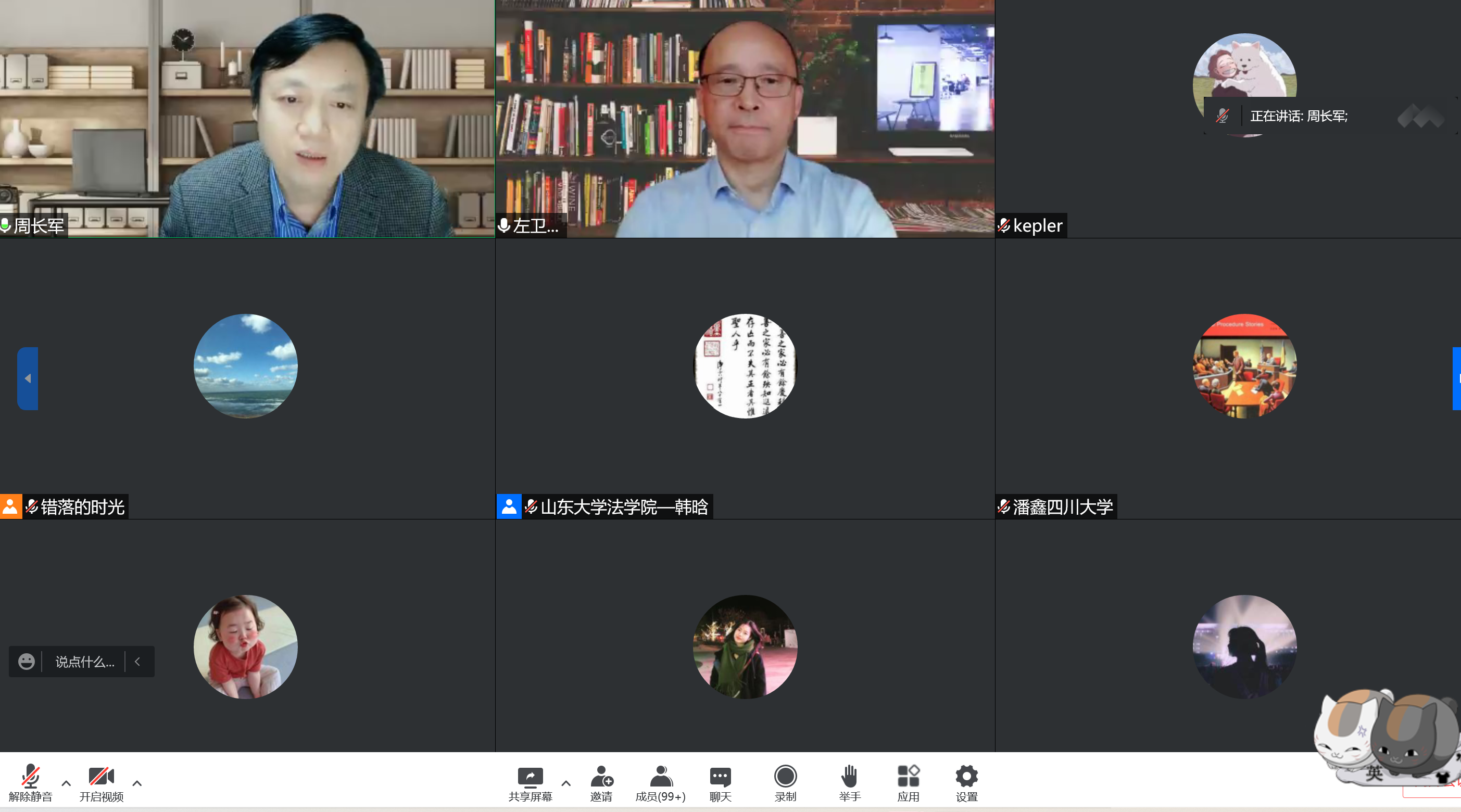1461x812 pixels.
Task: Raise hand with 举手 icon
Action: coord(849,776)
